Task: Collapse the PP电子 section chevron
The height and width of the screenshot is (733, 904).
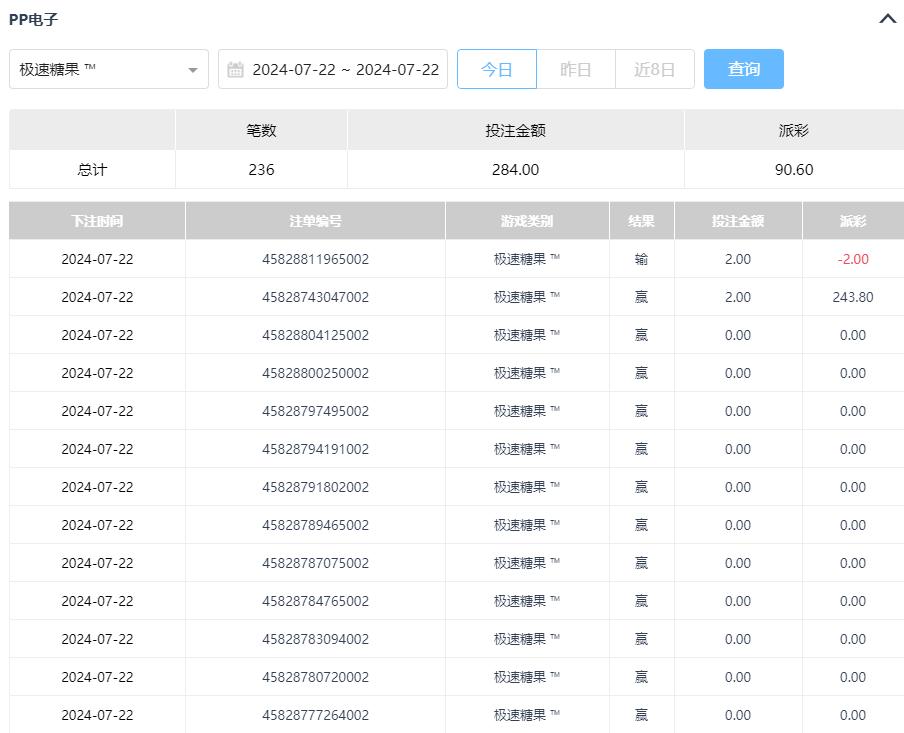Action: (x=887, y=19)
